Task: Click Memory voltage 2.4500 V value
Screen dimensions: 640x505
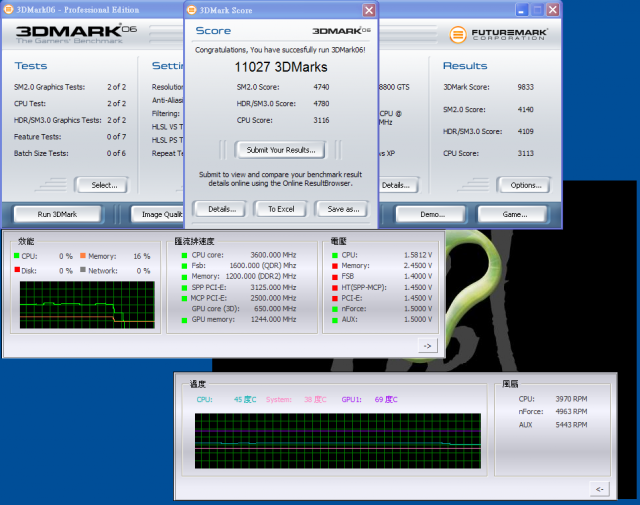Action: [418, 265]
